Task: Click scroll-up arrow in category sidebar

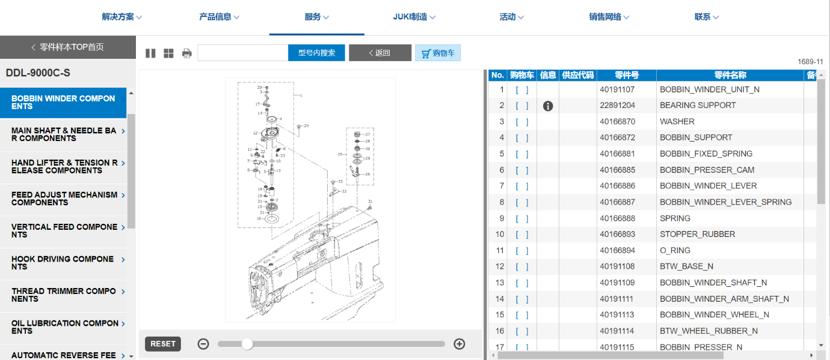Action: click(131, 93)
